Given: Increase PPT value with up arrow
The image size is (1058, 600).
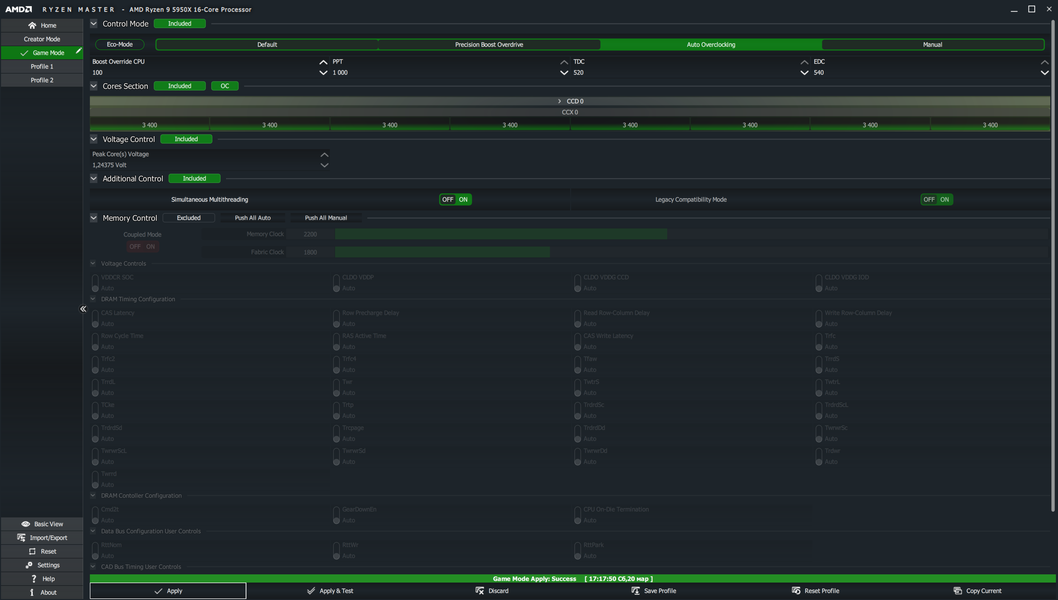Looking at the screenshot, I should click(564, 62).
